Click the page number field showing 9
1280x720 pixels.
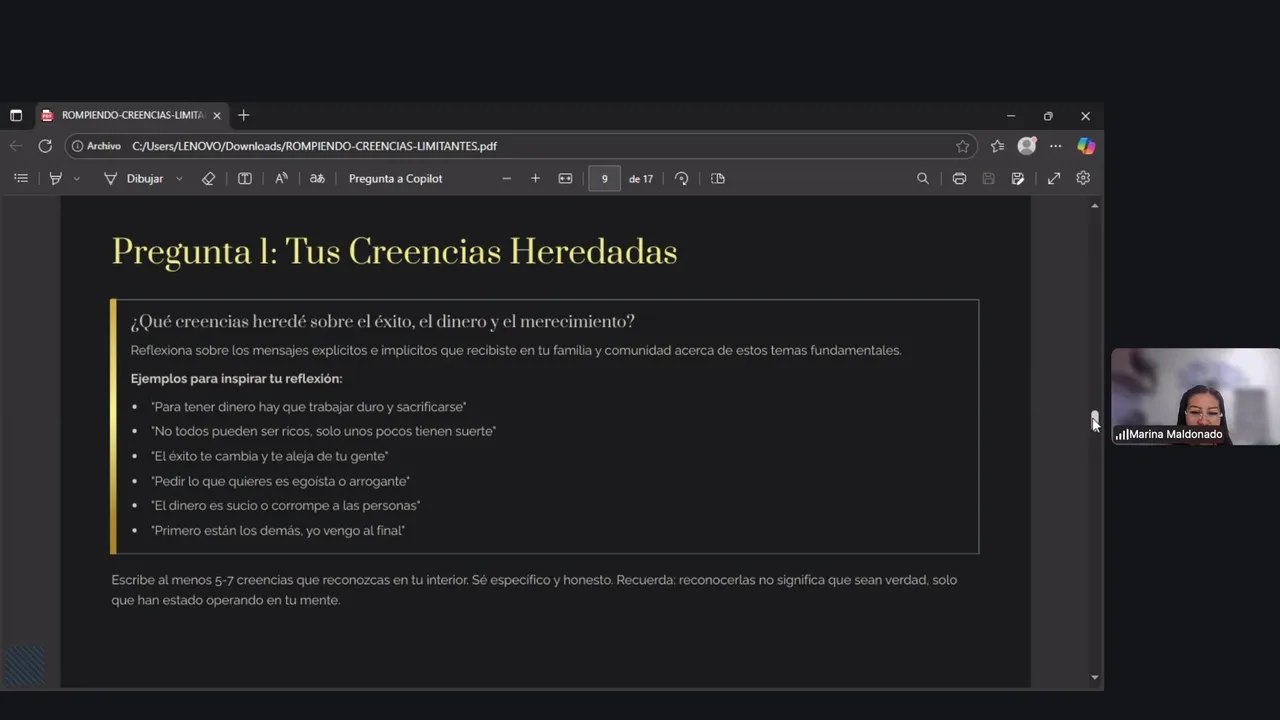coord(604,178)
